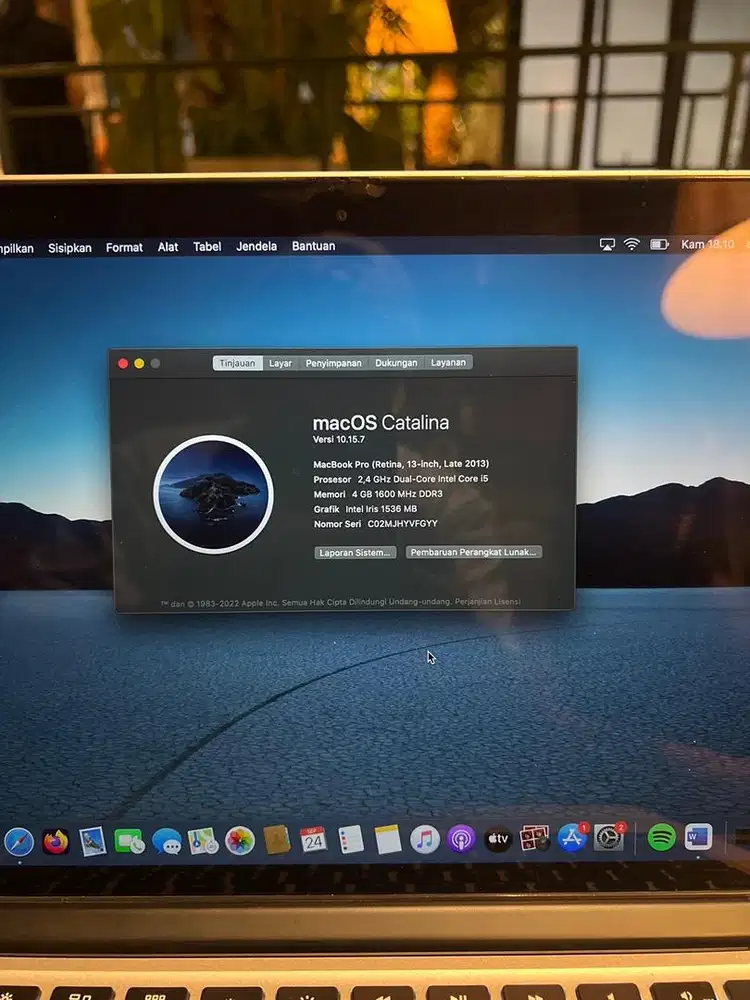Image resolution: width=750 pixels, height=1000 pixels.
Task: Open App Store with update badge
Action: point(573,838)
